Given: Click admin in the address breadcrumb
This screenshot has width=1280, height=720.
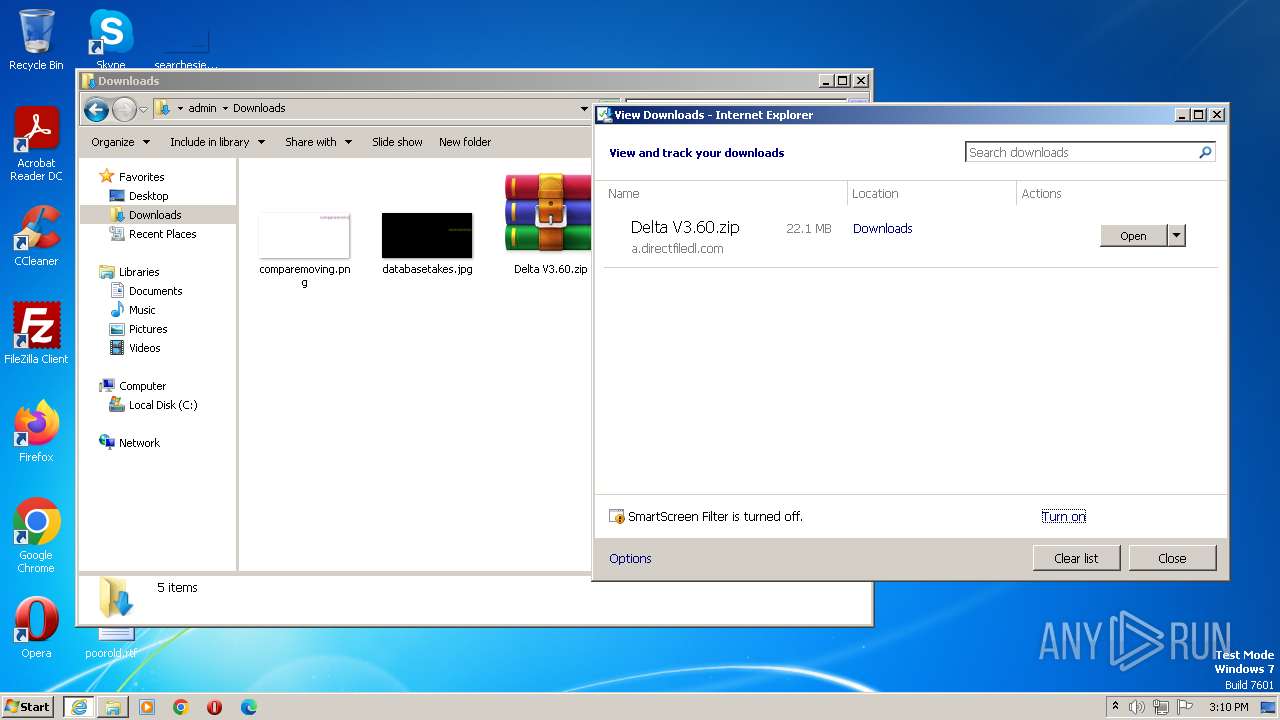Looking at the screenshot, I should point(202,108).
